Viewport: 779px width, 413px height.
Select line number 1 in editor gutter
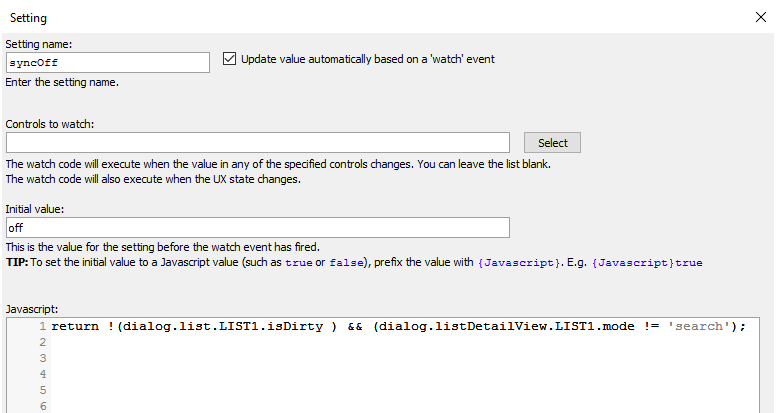click(x=43, y=327)
